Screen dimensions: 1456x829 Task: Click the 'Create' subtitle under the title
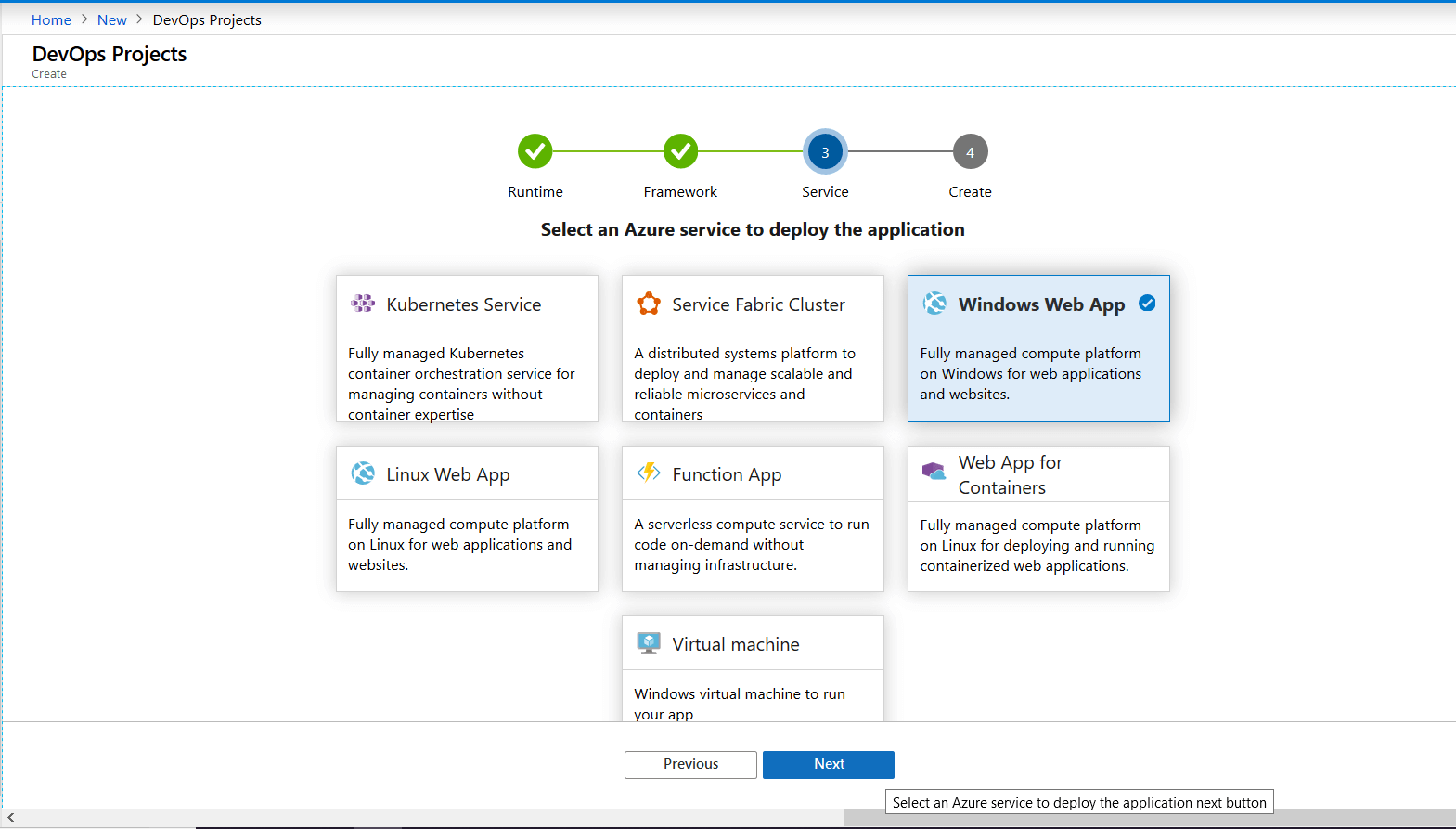49,74
